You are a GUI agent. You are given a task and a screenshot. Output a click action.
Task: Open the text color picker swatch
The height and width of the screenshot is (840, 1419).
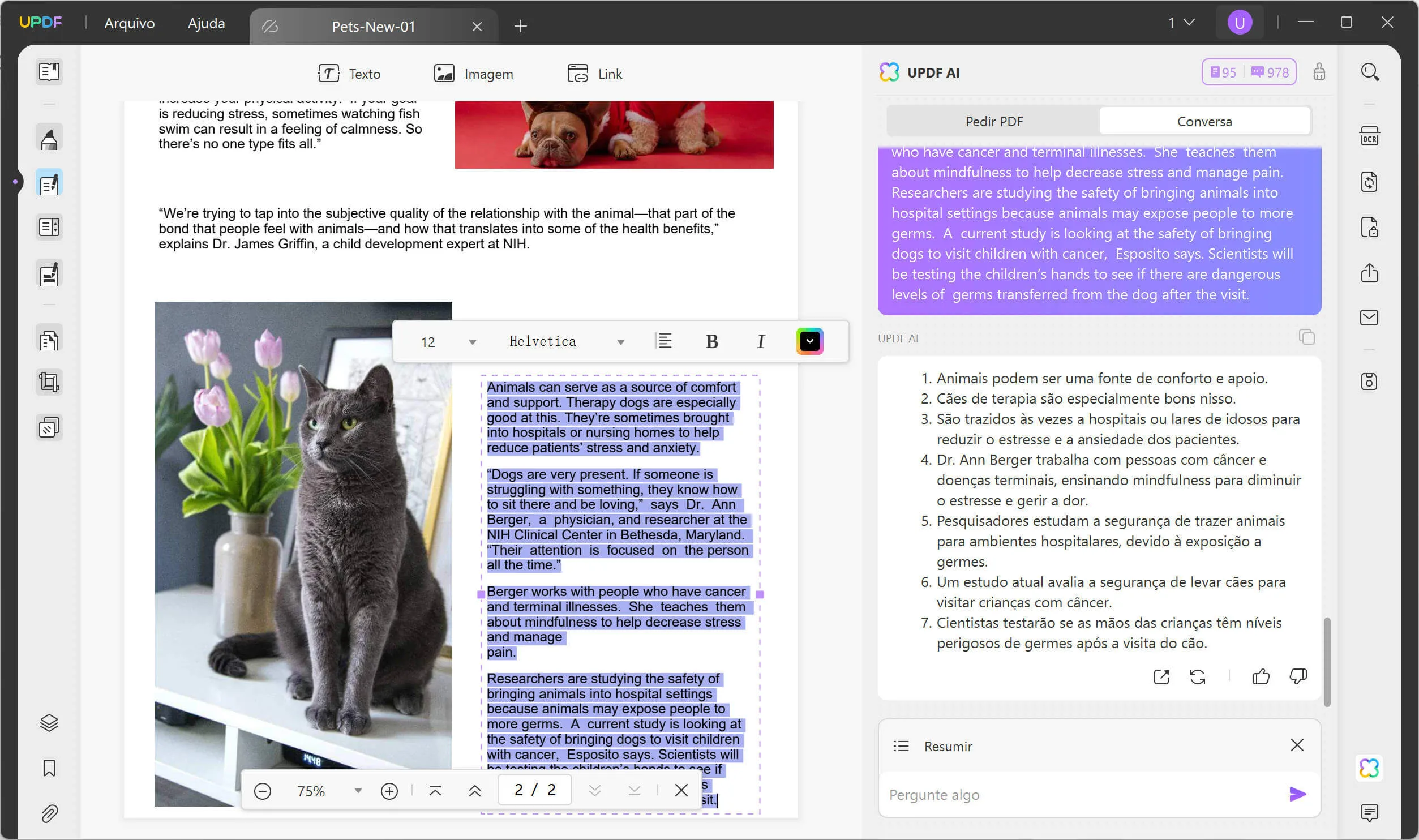810,341
